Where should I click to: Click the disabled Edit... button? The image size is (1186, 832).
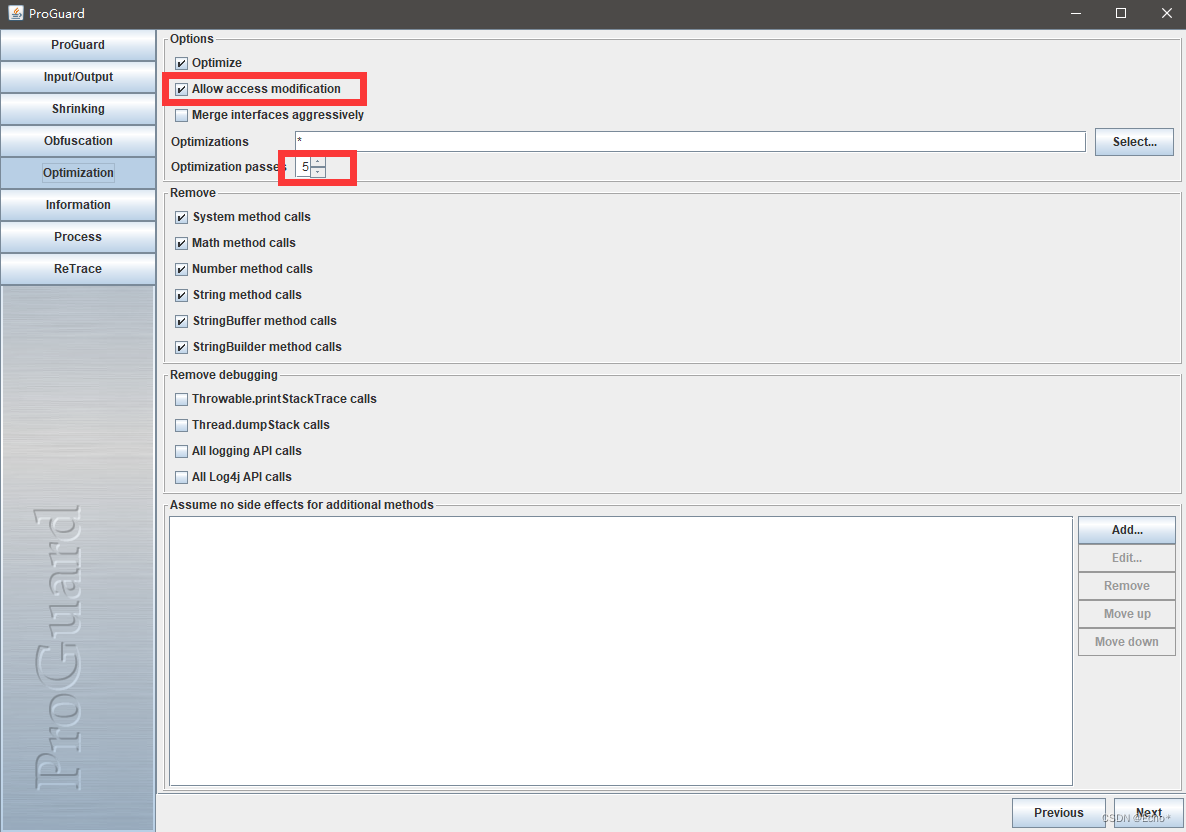(x=1126, y=558)
